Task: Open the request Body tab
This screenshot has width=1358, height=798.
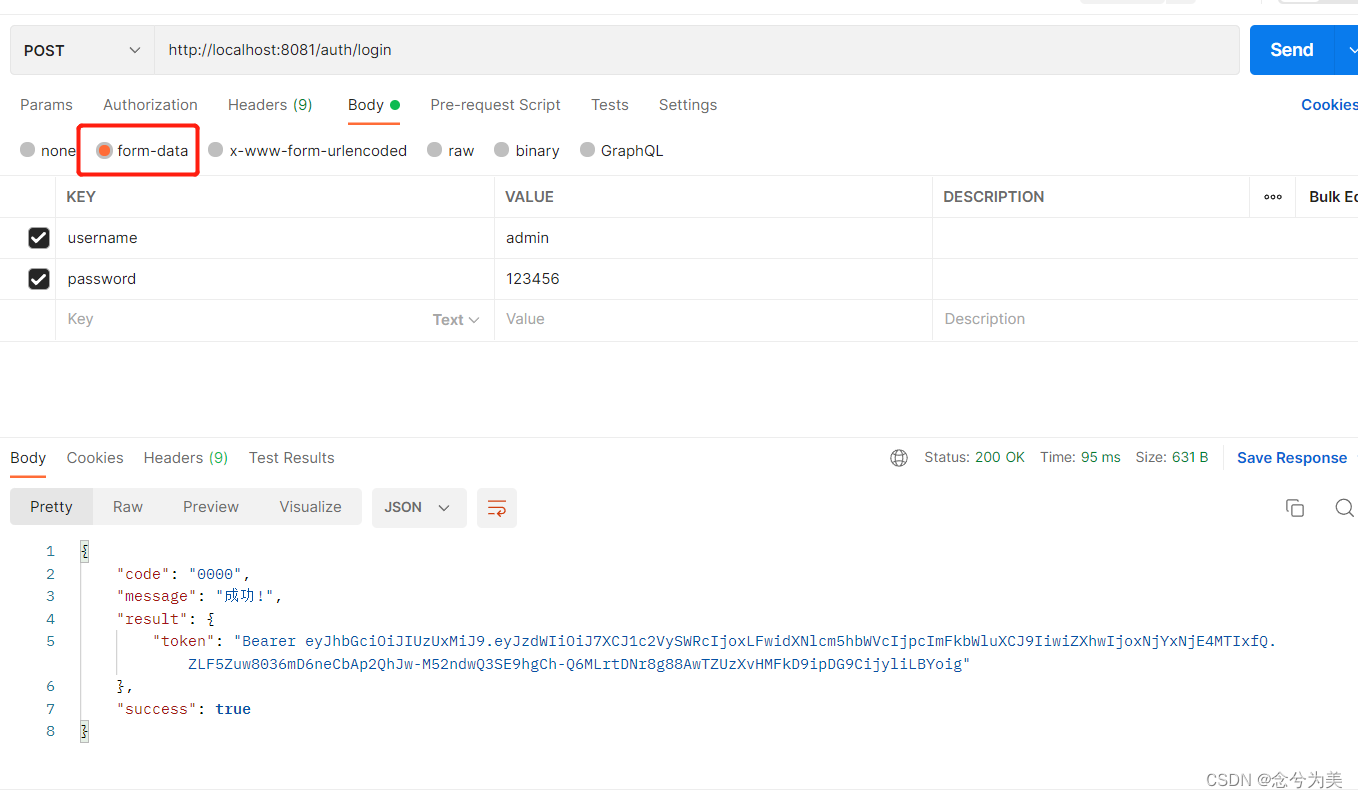Action: [x=374, y=105]
